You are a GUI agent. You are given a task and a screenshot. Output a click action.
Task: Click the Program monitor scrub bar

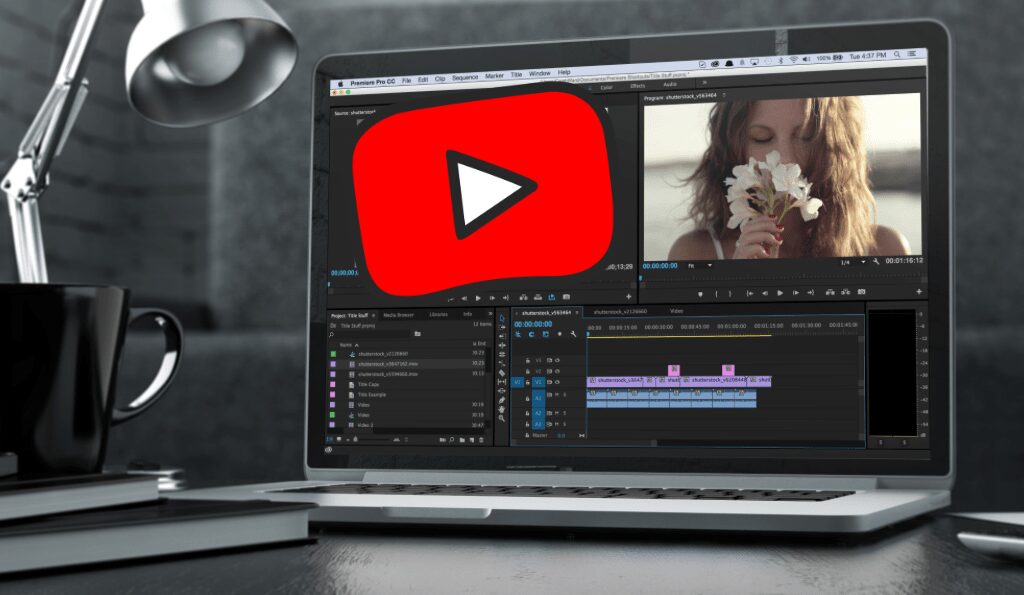pos(780,278)
